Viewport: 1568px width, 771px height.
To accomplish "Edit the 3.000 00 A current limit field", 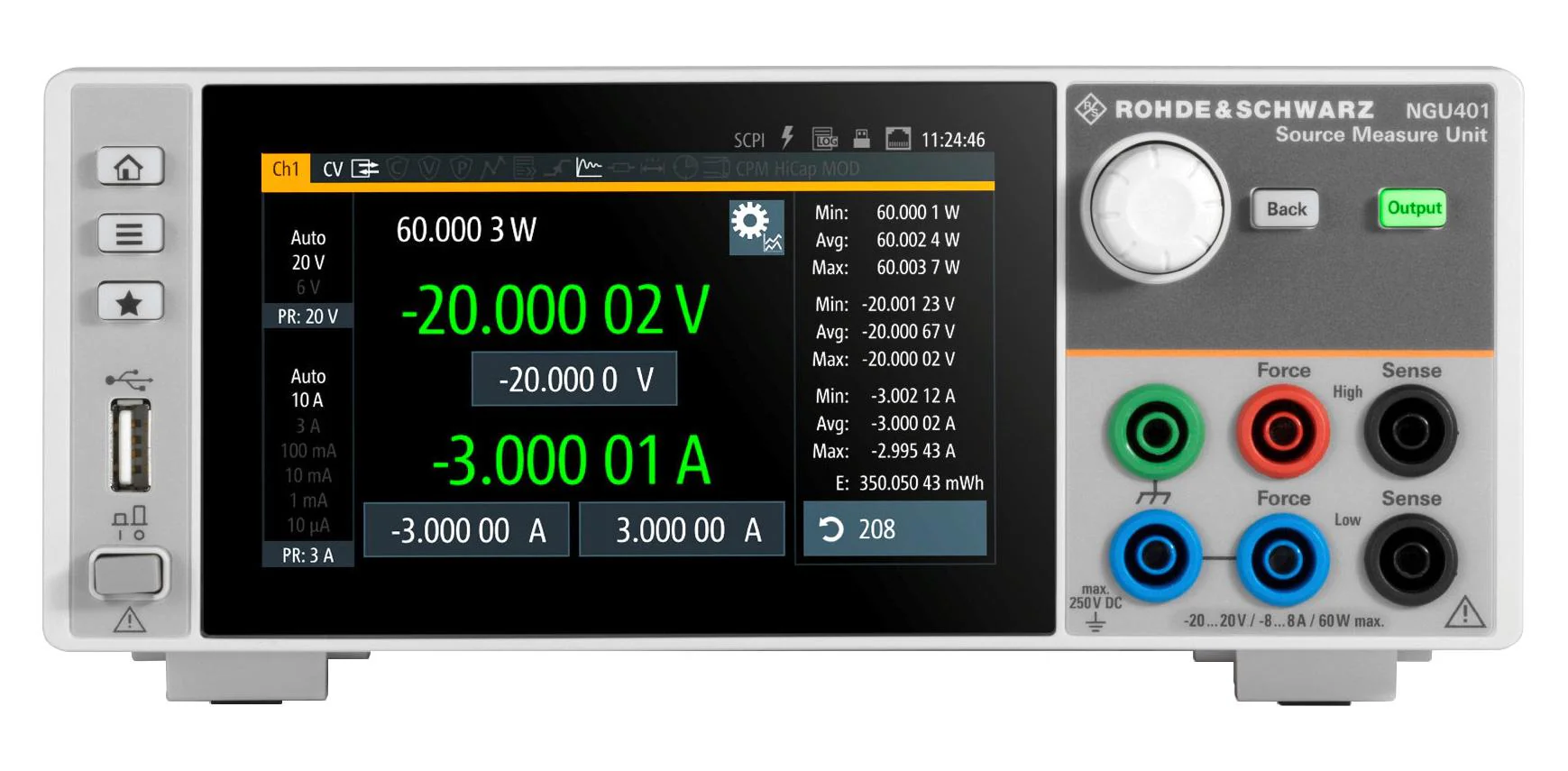I will click(x=682, y=530).
